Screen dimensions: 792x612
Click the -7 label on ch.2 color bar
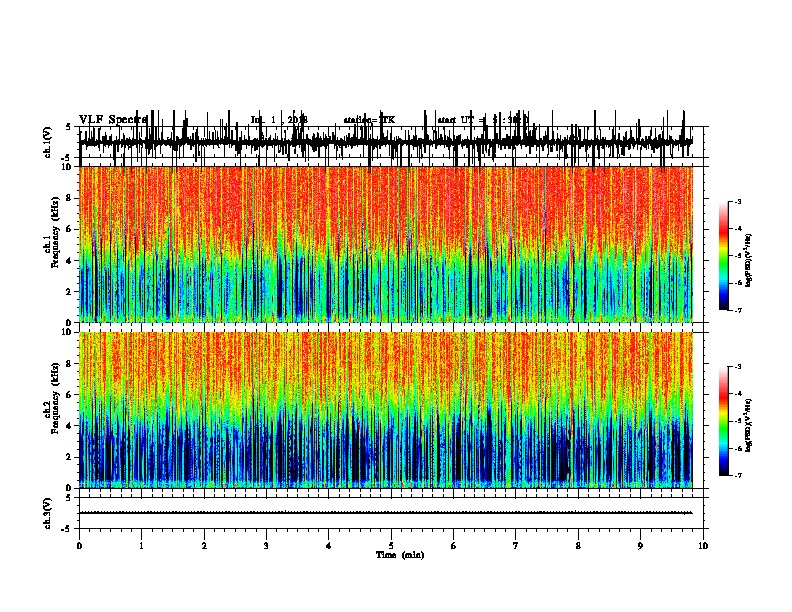tap(738, 476)
